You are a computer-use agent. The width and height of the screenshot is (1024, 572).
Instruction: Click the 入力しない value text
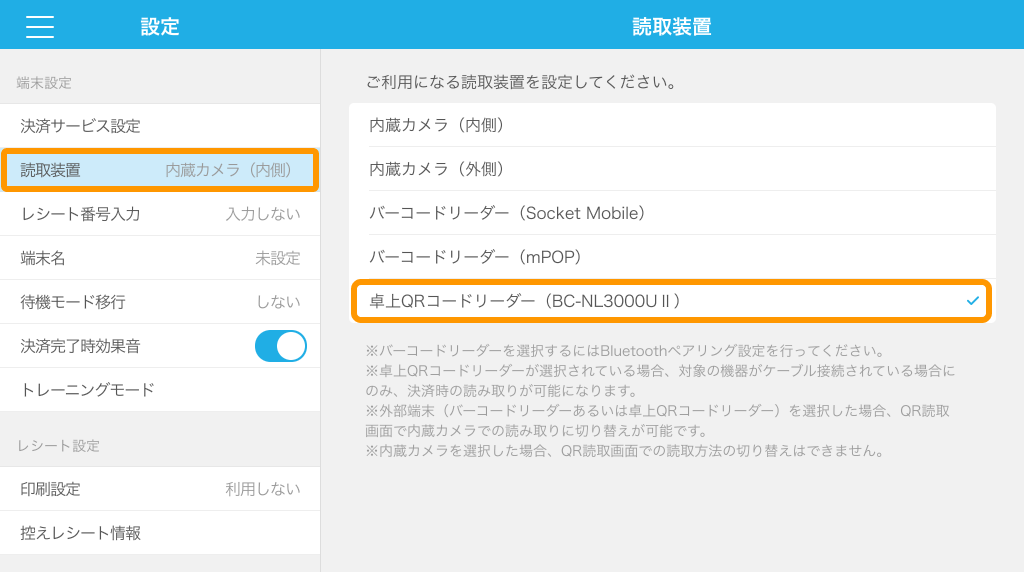tap(263, 214)
